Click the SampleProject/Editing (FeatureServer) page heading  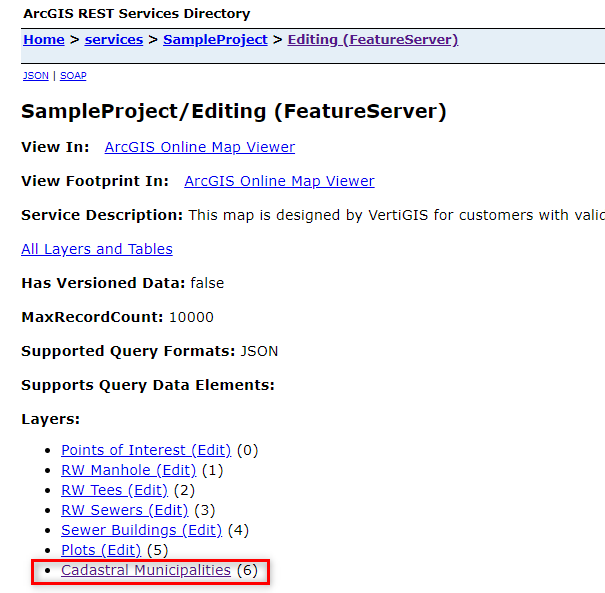(233, 111)
